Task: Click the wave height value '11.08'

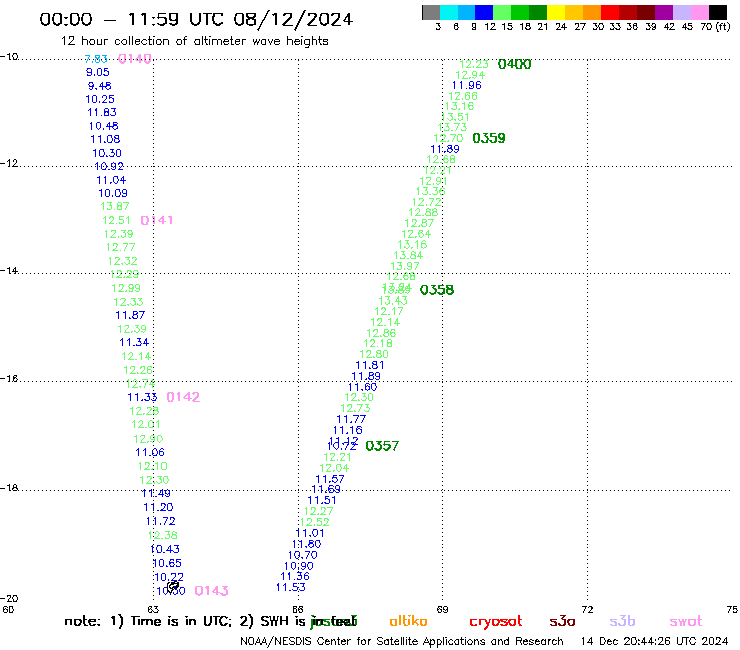Action: click(x=105, y=139)
